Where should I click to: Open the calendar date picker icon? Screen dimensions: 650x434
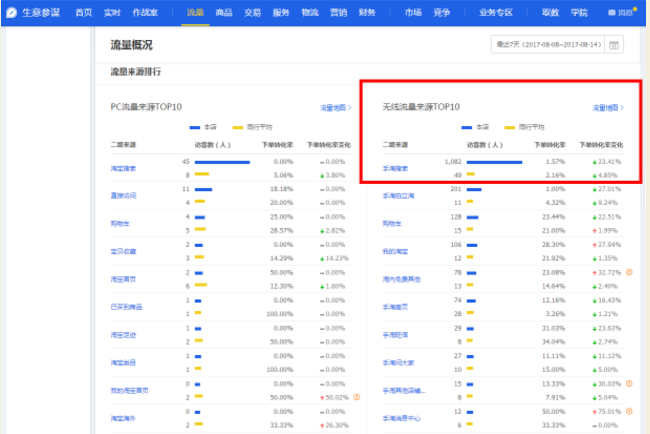point(614,45)
